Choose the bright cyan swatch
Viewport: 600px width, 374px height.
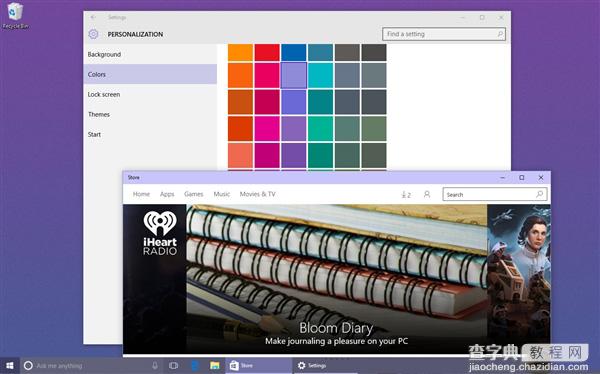pos(321,75)
